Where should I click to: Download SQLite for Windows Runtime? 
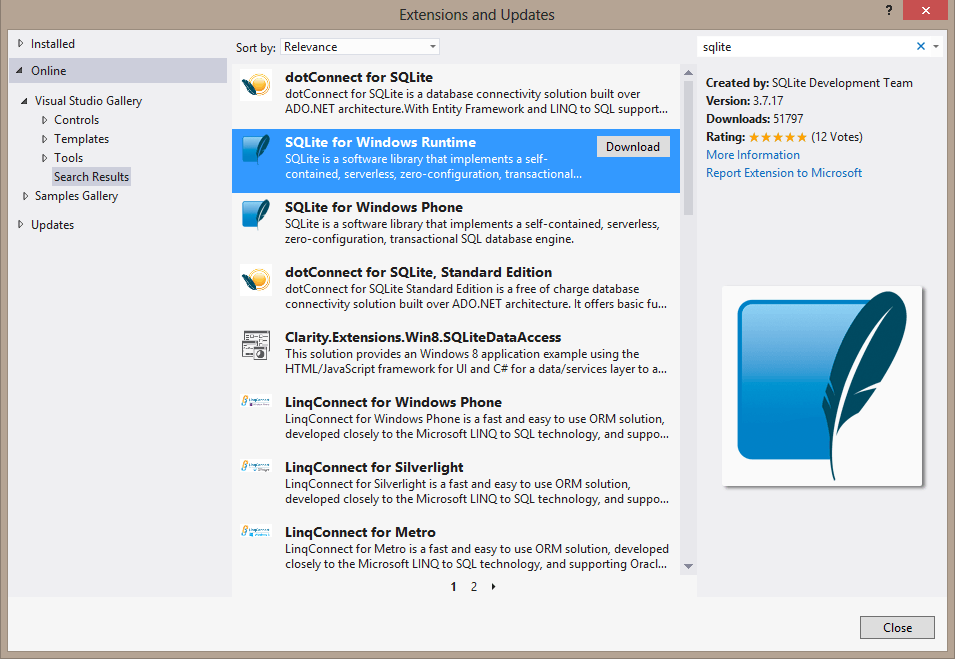tap(633, 147)
